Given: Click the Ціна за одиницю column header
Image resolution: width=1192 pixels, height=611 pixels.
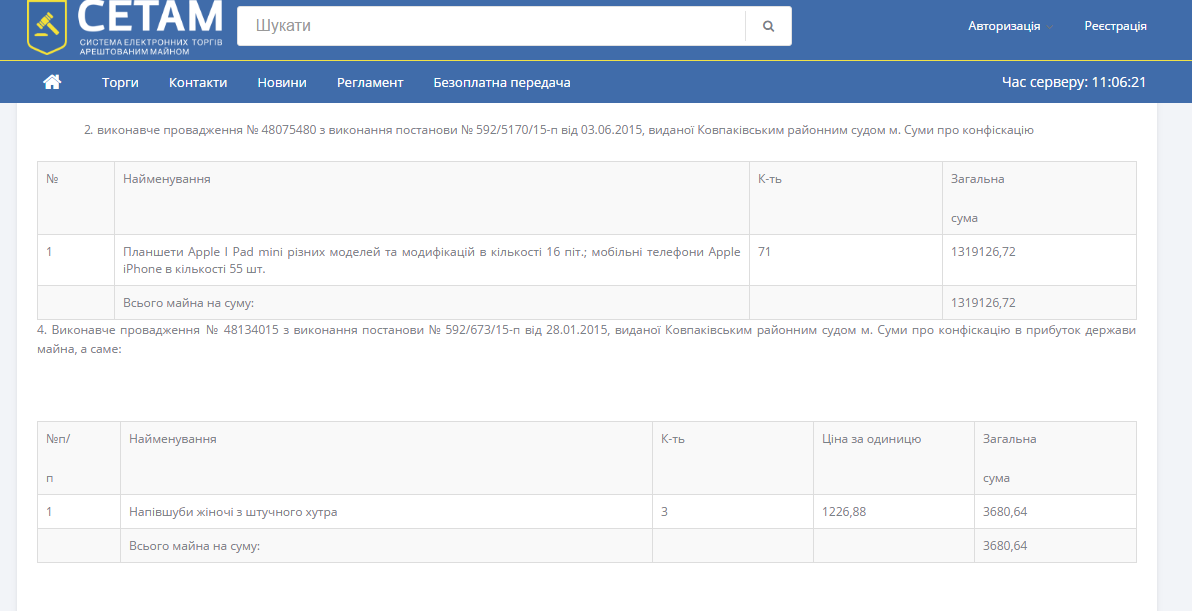Looking at the screenshot, I should coord(871,439).
